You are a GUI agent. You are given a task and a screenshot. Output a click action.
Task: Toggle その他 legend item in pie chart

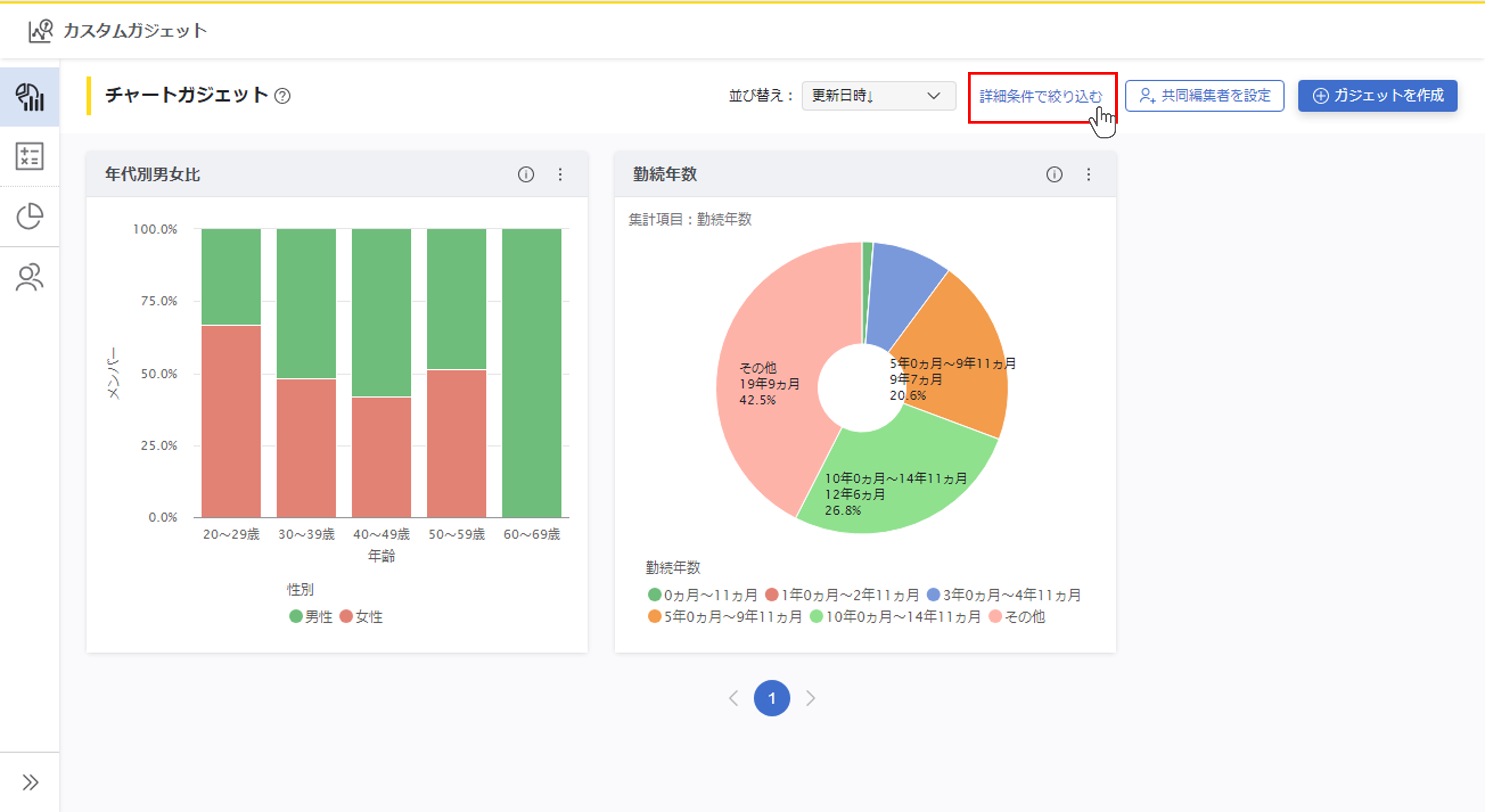point(1017,617)
